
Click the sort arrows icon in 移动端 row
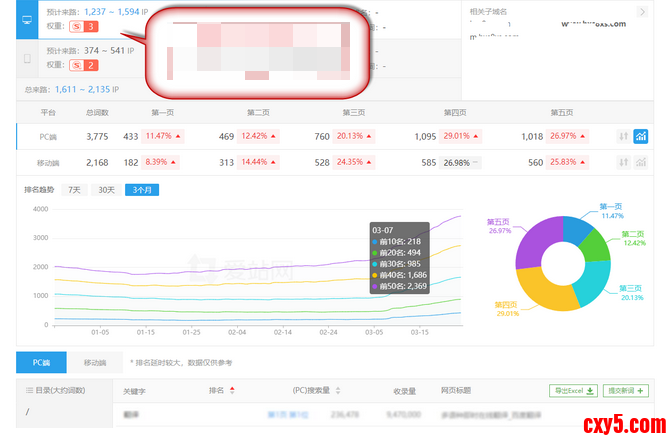[x=622, y=162]
